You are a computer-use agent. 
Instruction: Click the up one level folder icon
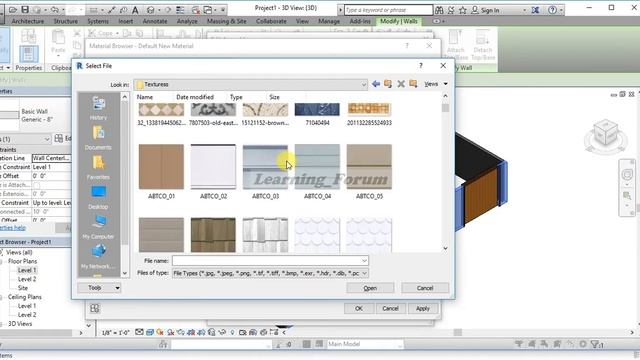[x=388, y=84]
